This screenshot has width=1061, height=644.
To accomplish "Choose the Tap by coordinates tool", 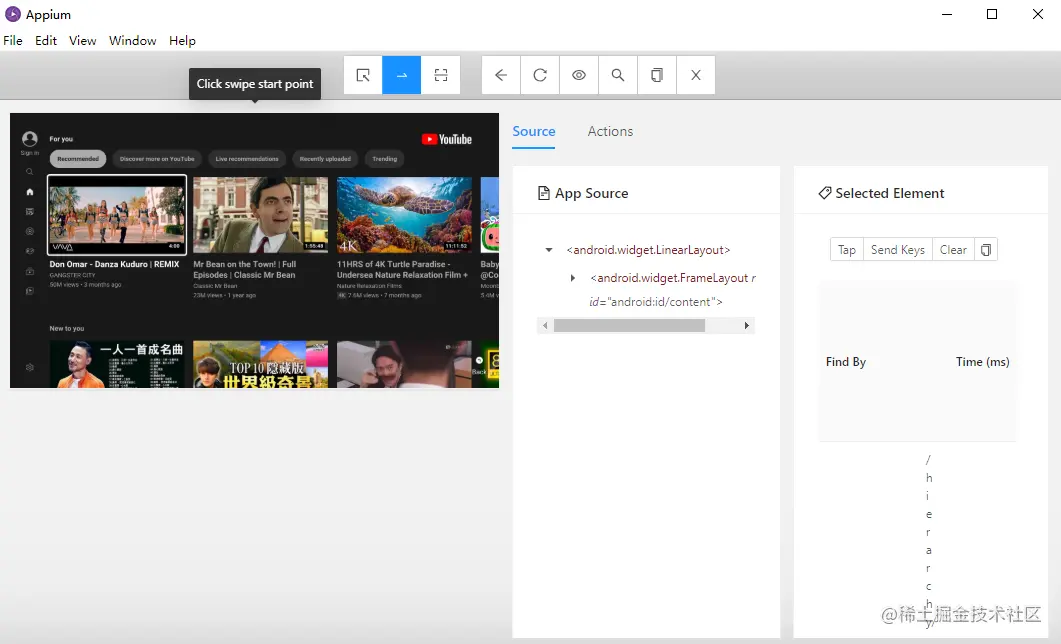I will coord(440,75).
